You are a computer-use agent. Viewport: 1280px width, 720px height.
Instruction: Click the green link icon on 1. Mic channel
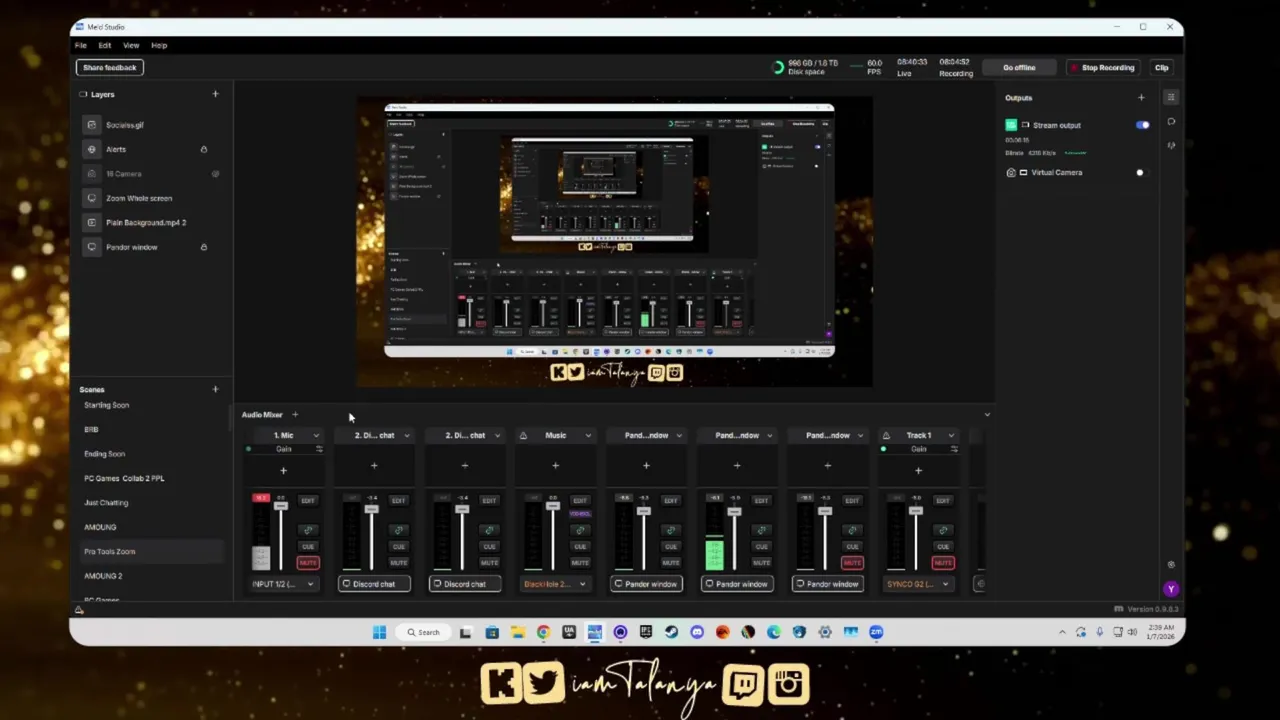pos(308,530)
